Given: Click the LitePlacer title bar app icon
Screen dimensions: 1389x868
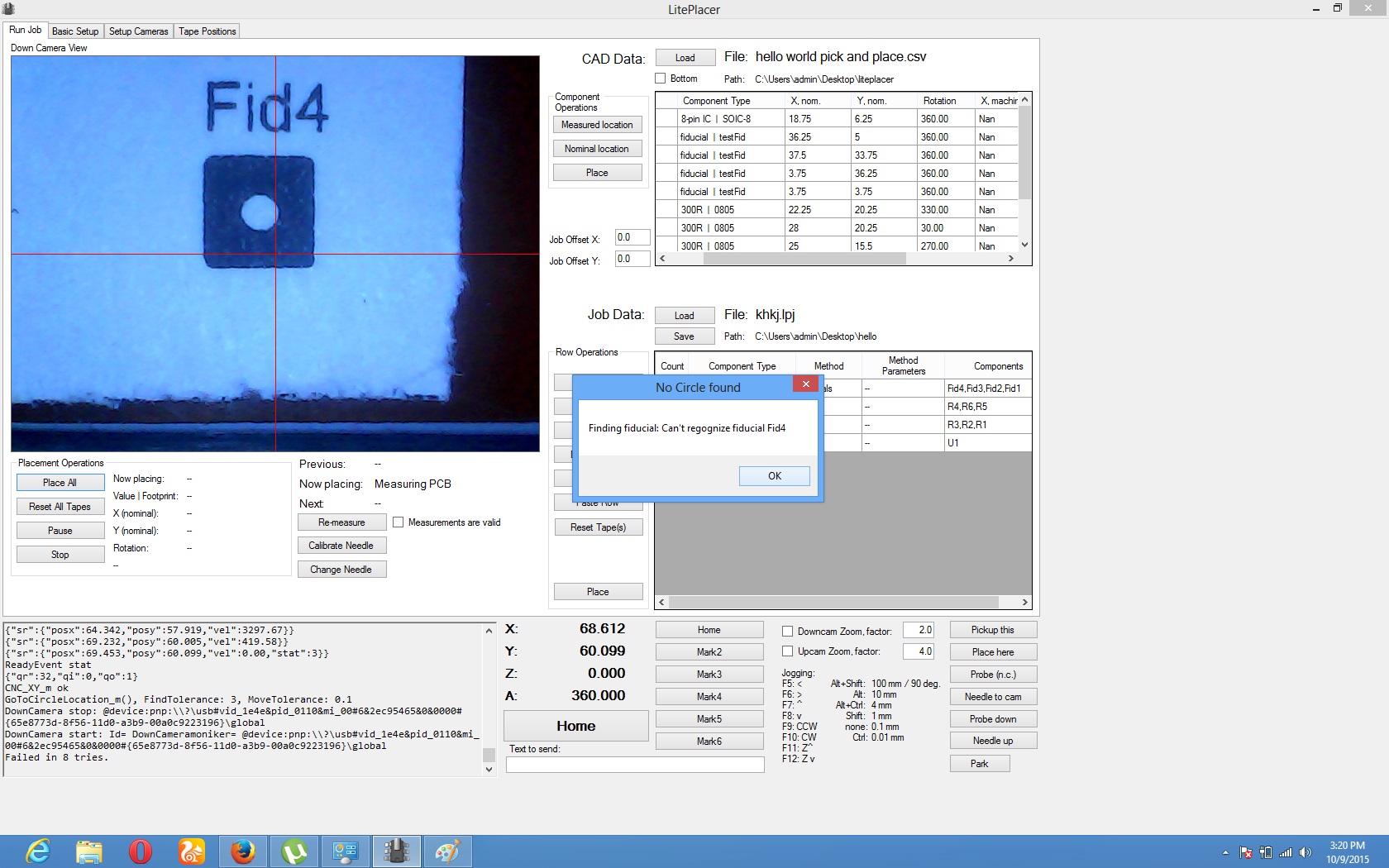Looking at the screenshot, I should (x=8, y=9).
